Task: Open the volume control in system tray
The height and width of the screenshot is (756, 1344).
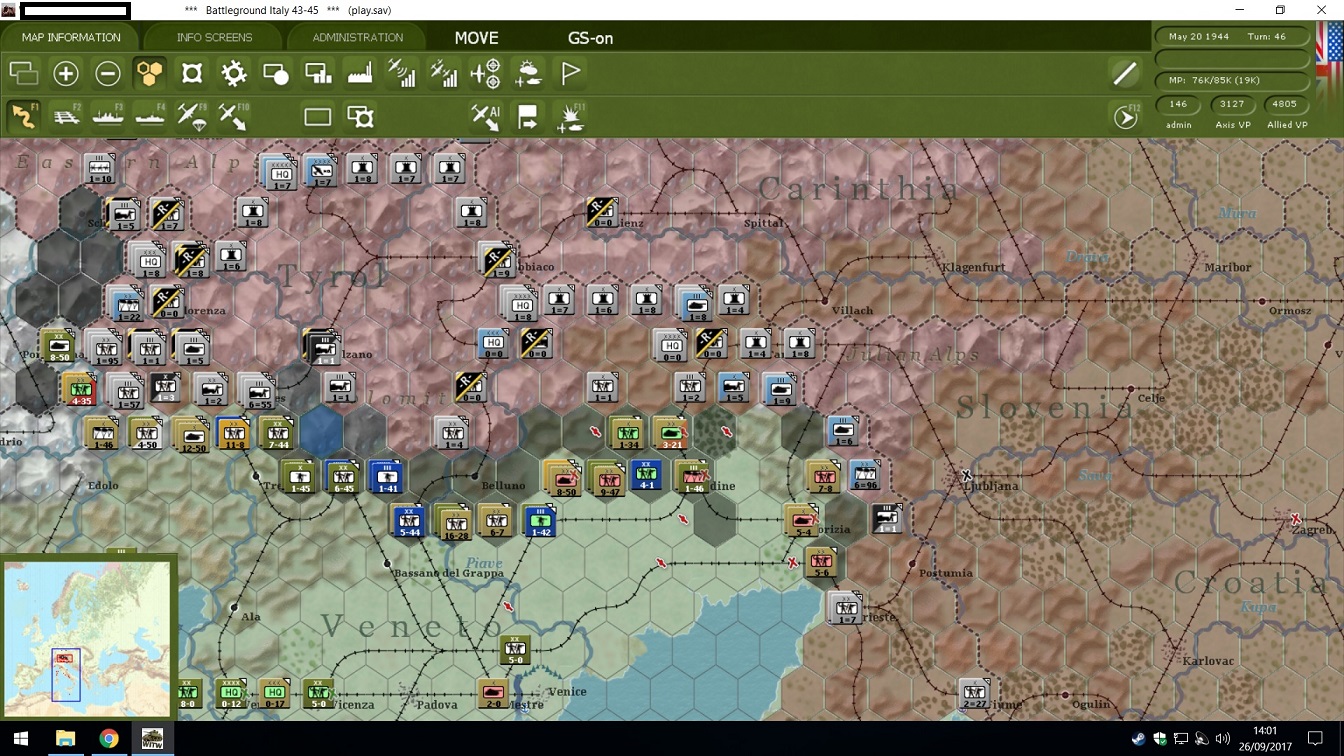Action: (x=1222, y=739)
